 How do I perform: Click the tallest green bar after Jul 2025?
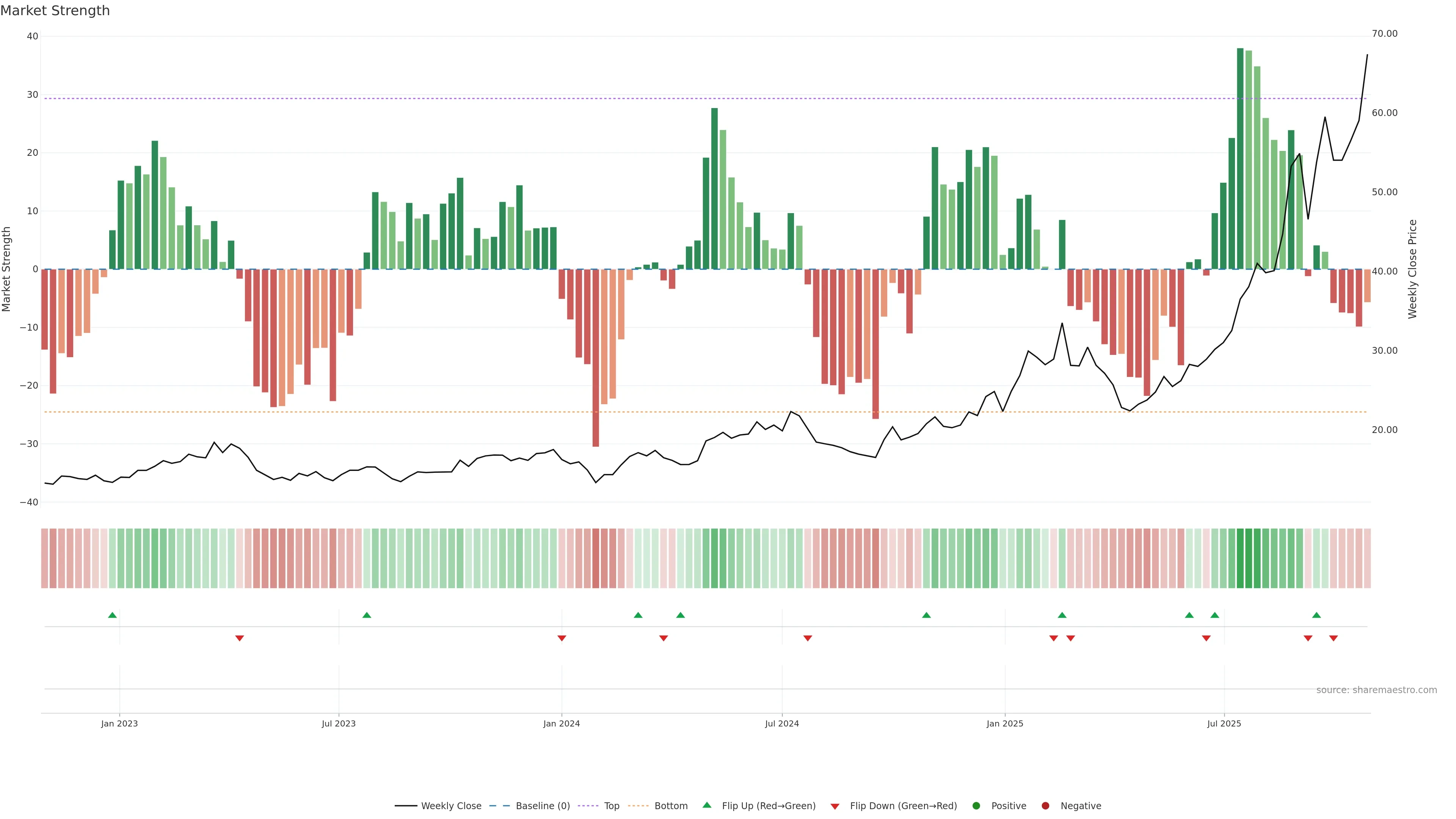[1240, 158]
